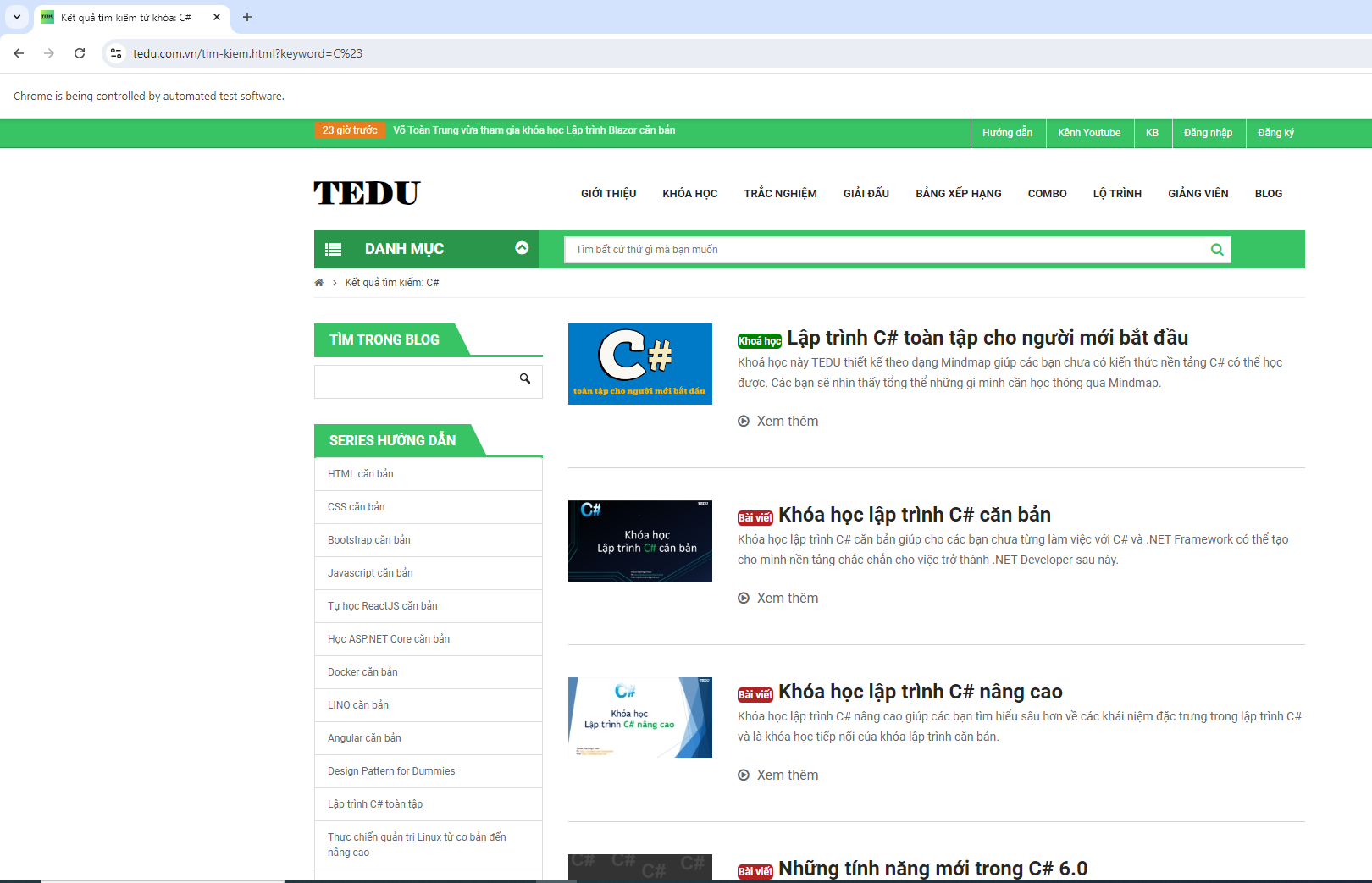Go to the BLOG menu item

click(1268, 194)
